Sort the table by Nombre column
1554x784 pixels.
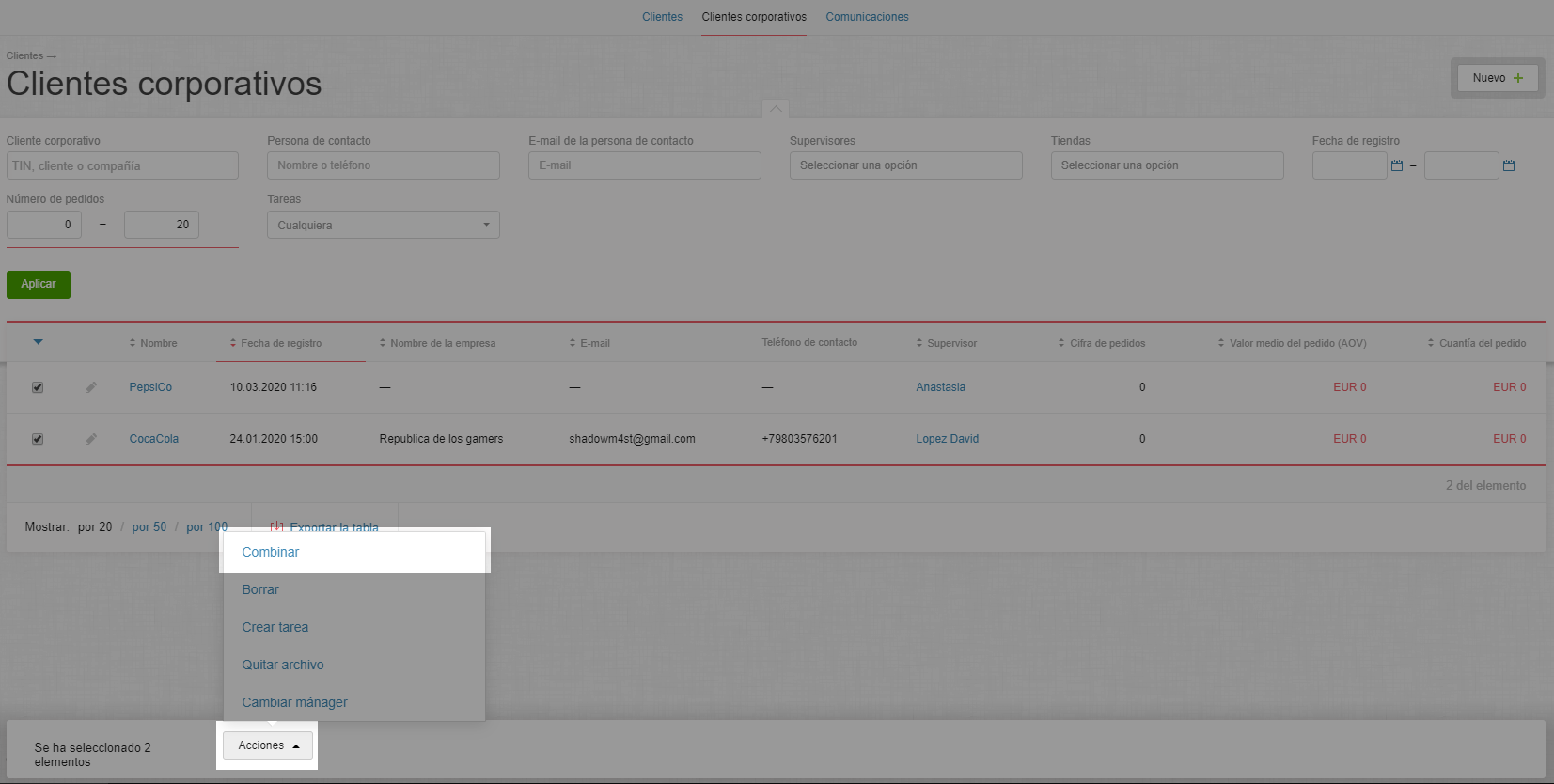(x=153, y=343)
